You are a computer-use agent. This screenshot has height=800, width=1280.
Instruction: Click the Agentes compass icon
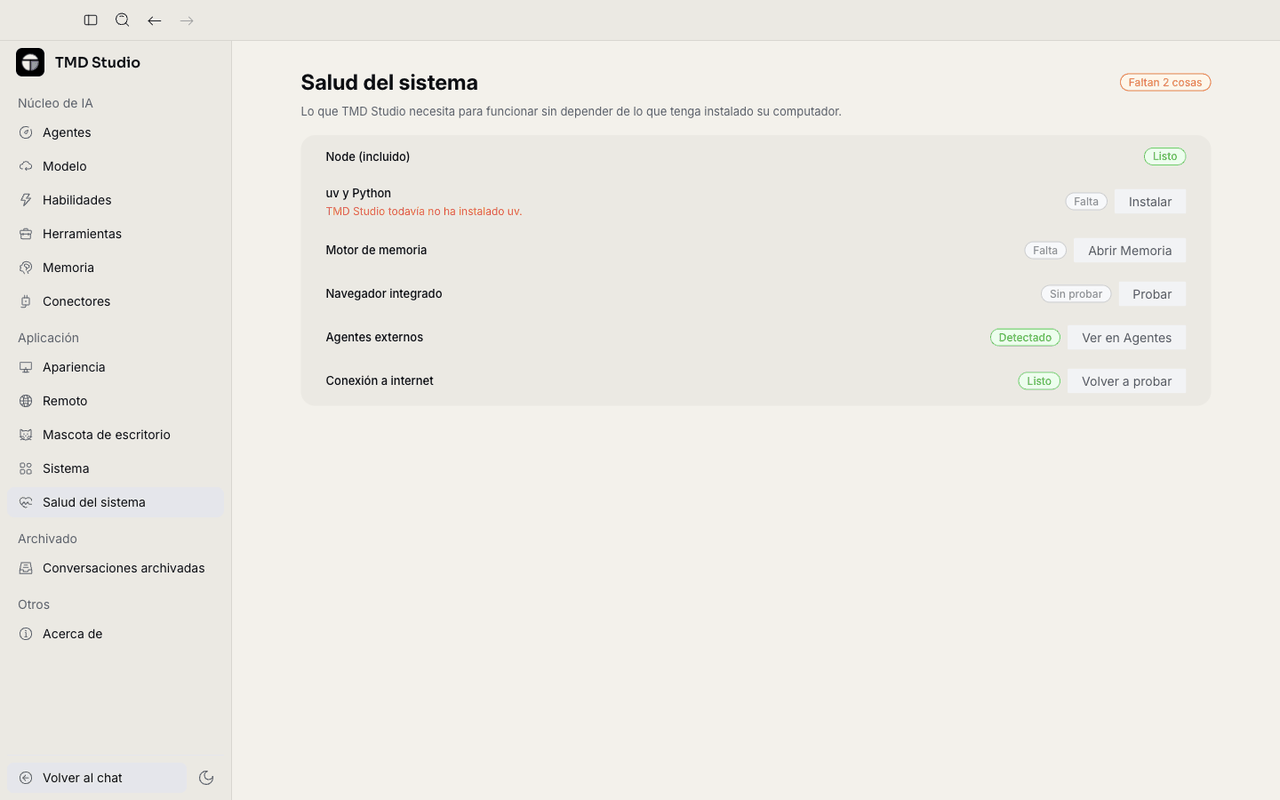point(26,132)
